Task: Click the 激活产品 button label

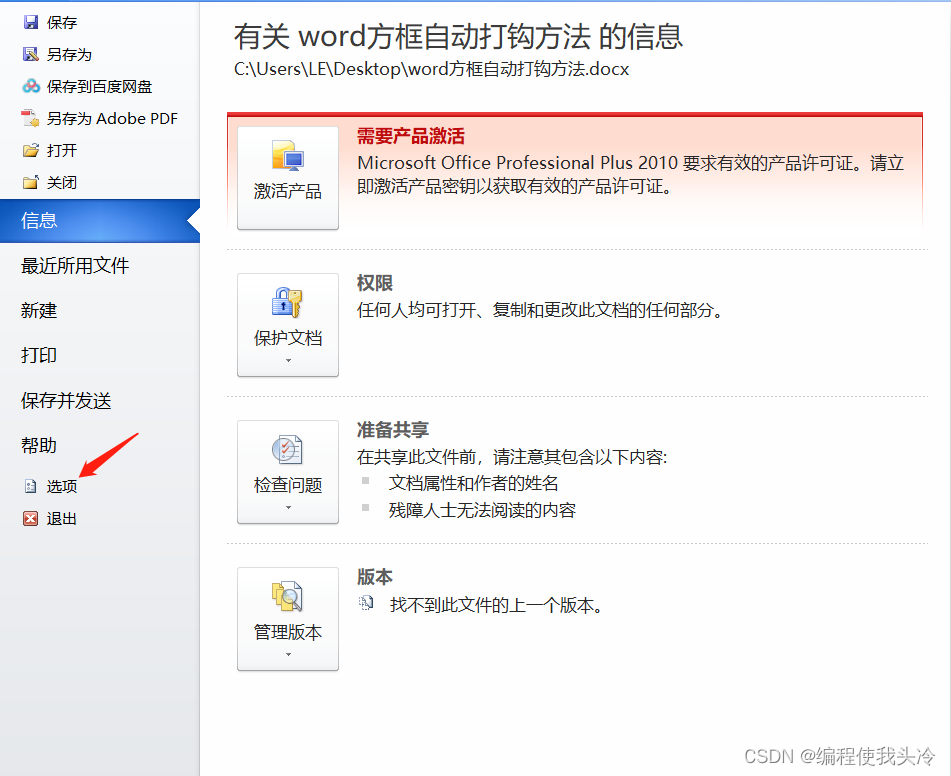Action: coord(287,192)
